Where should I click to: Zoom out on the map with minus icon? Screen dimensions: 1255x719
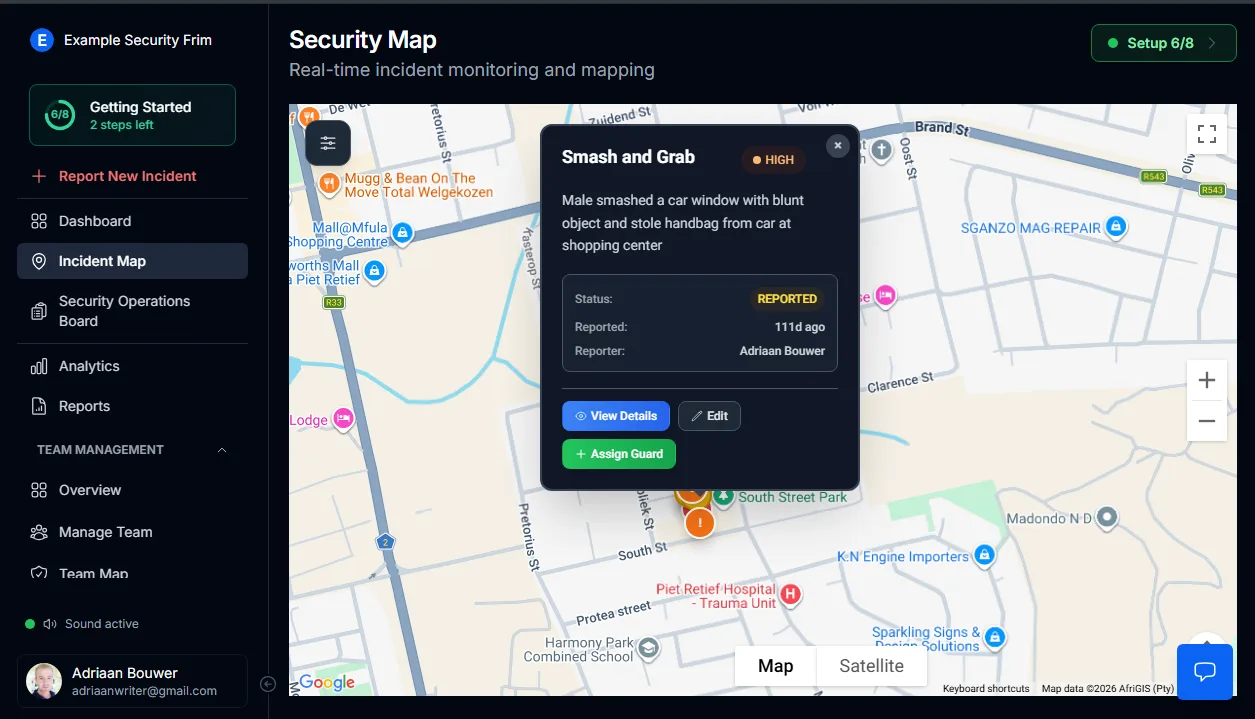[x=1207, y=421]
